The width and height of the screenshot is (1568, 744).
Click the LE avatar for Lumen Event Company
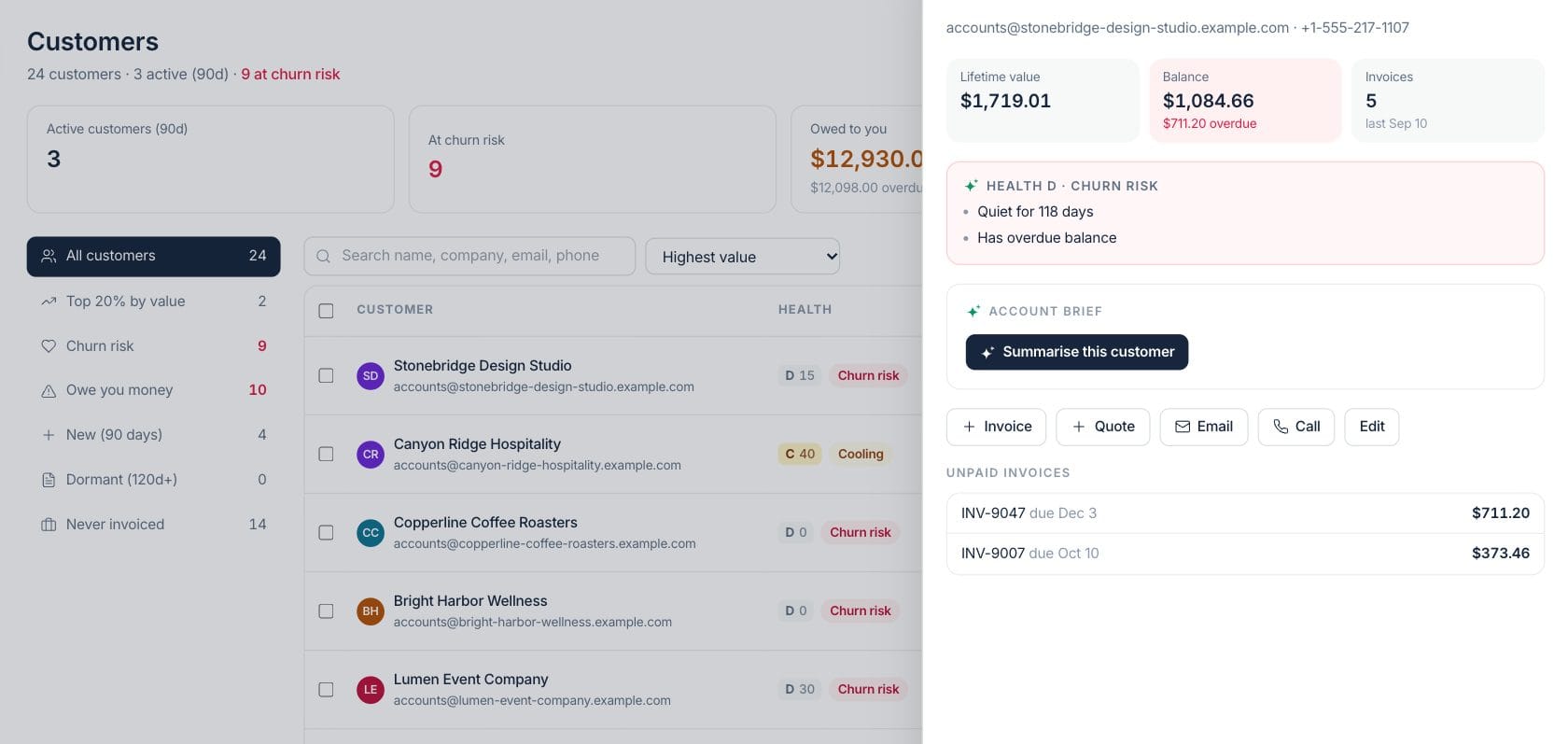click(x=371, y=690)
